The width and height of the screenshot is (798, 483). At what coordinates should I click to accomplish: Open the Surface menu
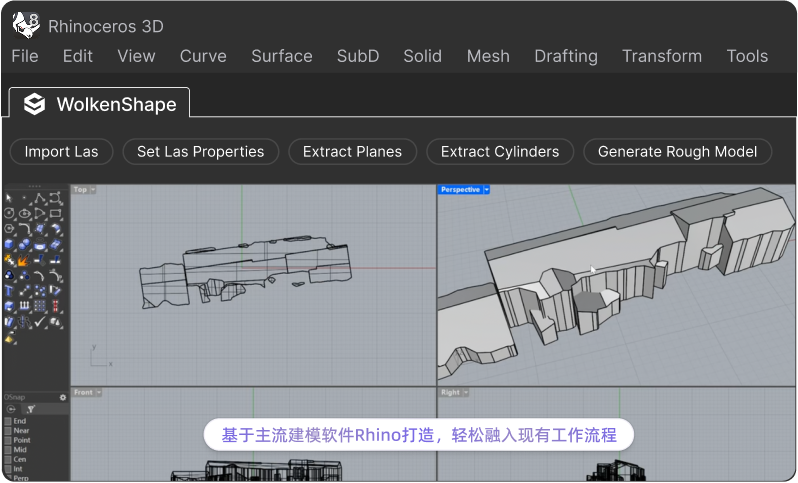(282, 56)
